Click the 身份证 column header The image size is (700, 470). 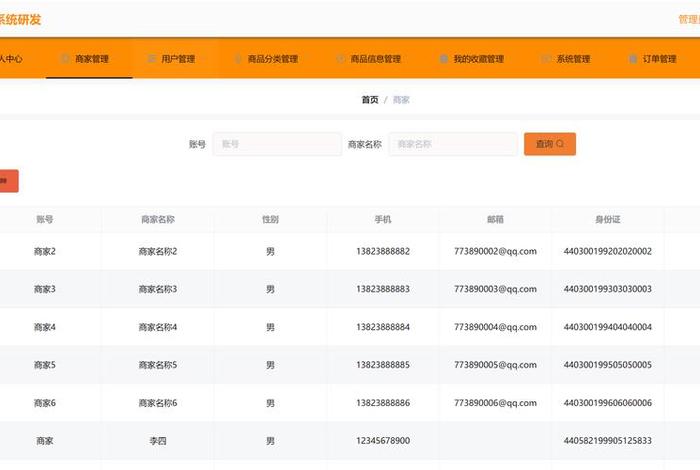click(608, 219)
